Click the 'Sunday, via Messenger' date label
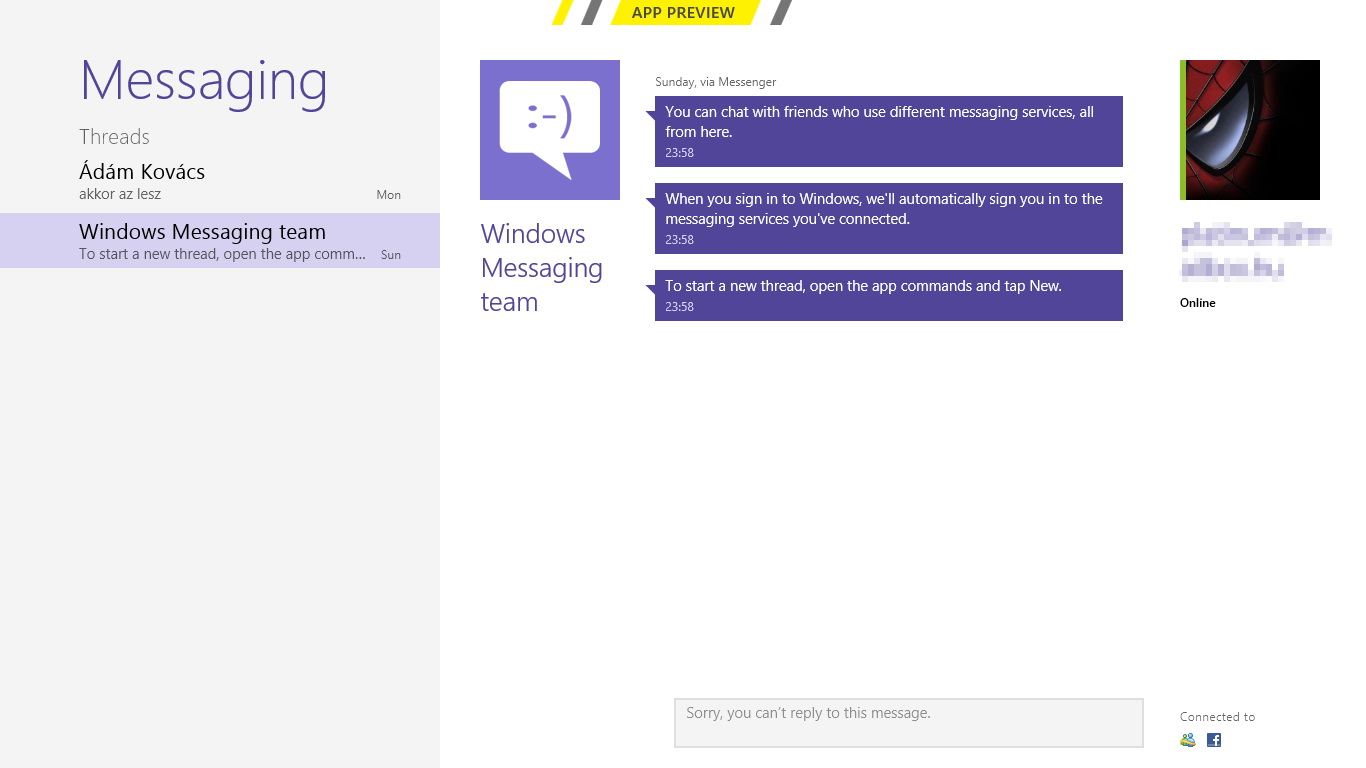Viewport: 1366px width, 768px height. (716, 82)
